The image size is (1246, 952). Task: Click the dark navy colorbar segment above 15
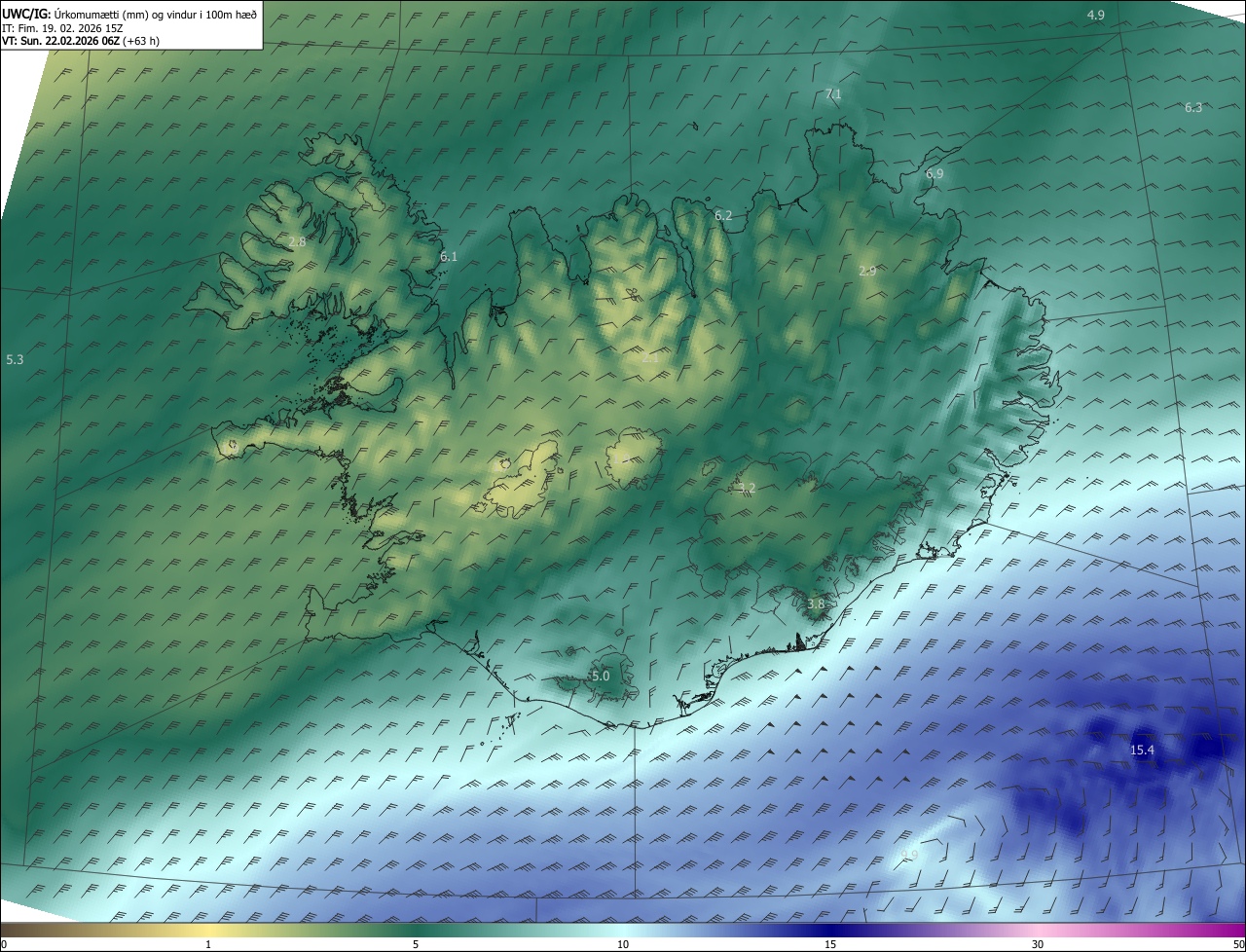tap(830, 930)
